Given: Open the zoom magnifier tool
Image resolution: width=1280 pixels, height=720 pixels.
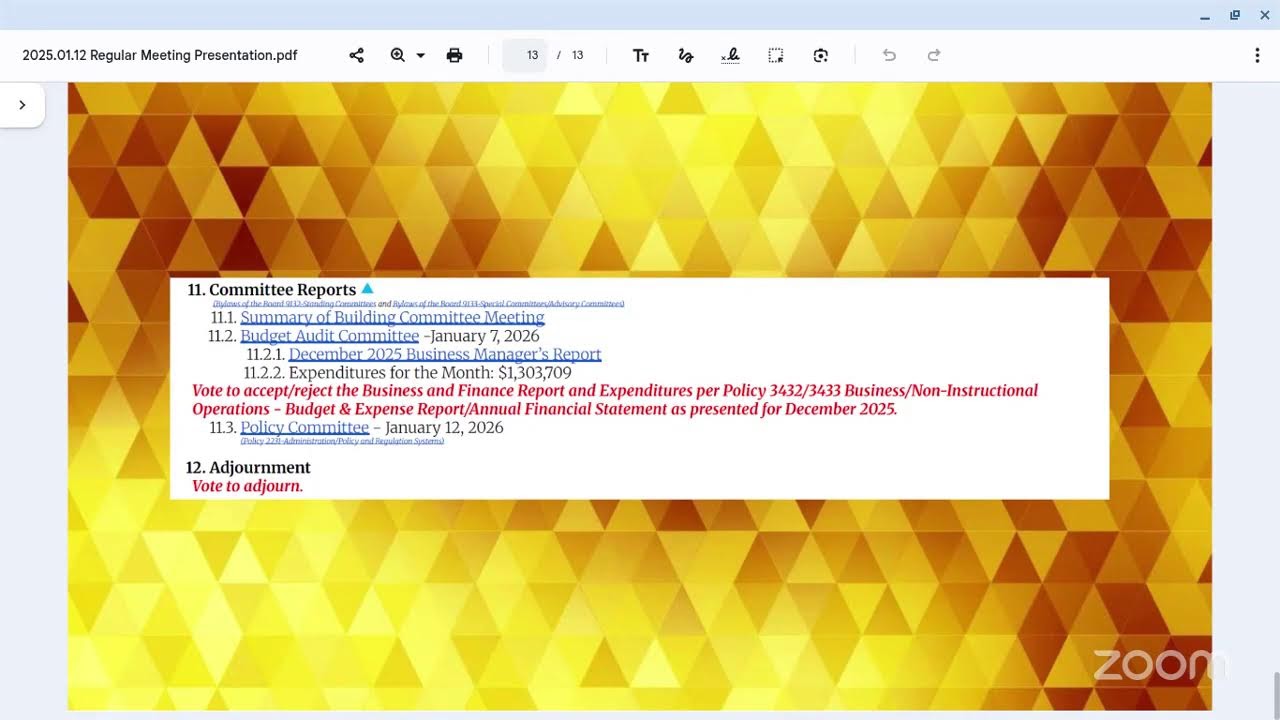Looking at the screenshot, I should point(398,56).
